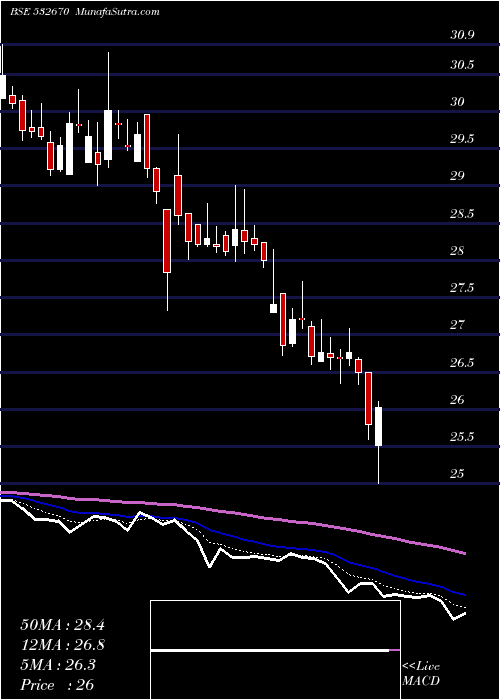This screenshot has height=700, width=500.
Task: Click the 28 price axis label
Action: click(458, 251)
